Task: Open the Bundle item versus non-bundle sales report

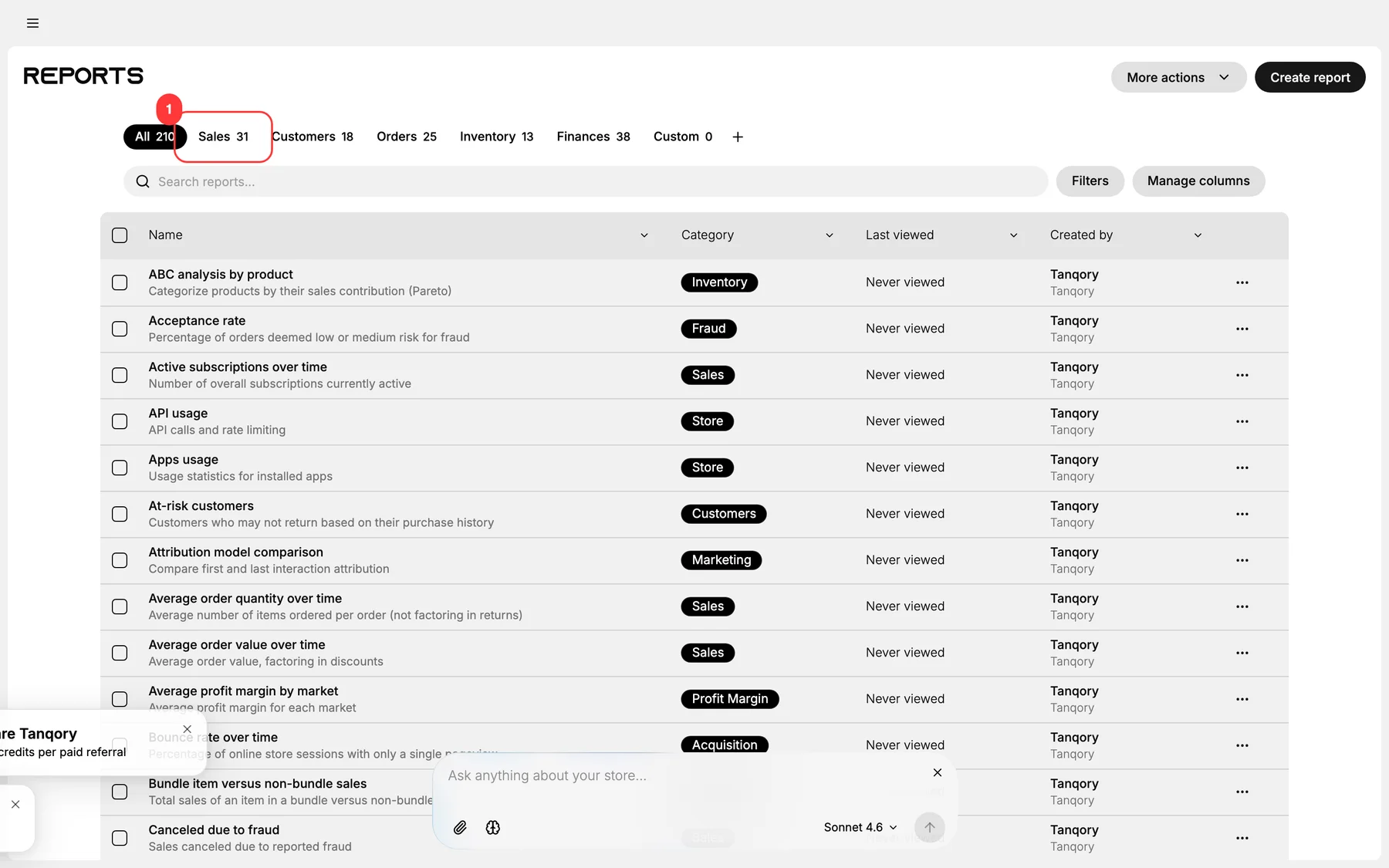Action: click(258, 784)
